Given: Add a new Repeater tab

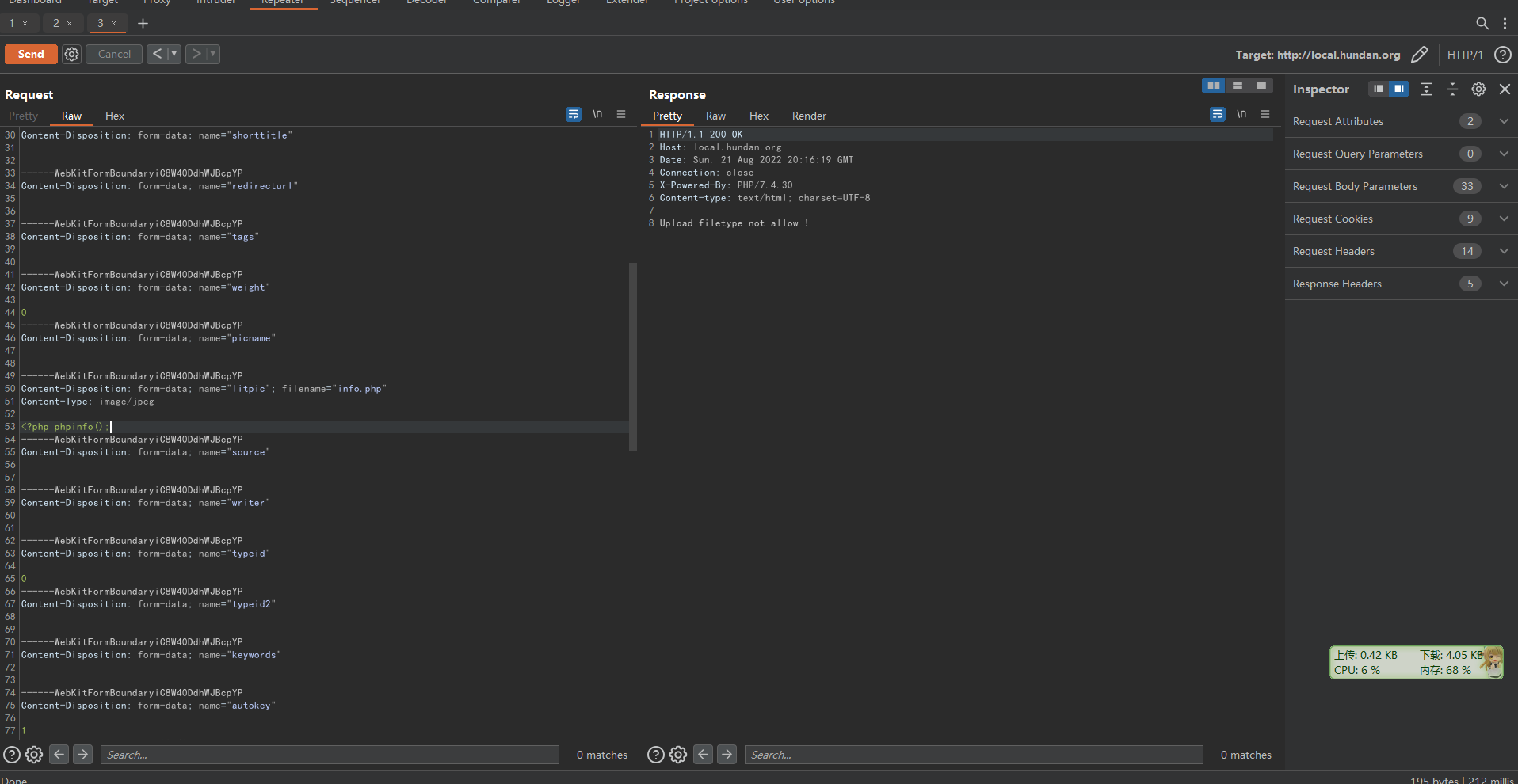Looking at the screenshot, I should pos(143,23).
